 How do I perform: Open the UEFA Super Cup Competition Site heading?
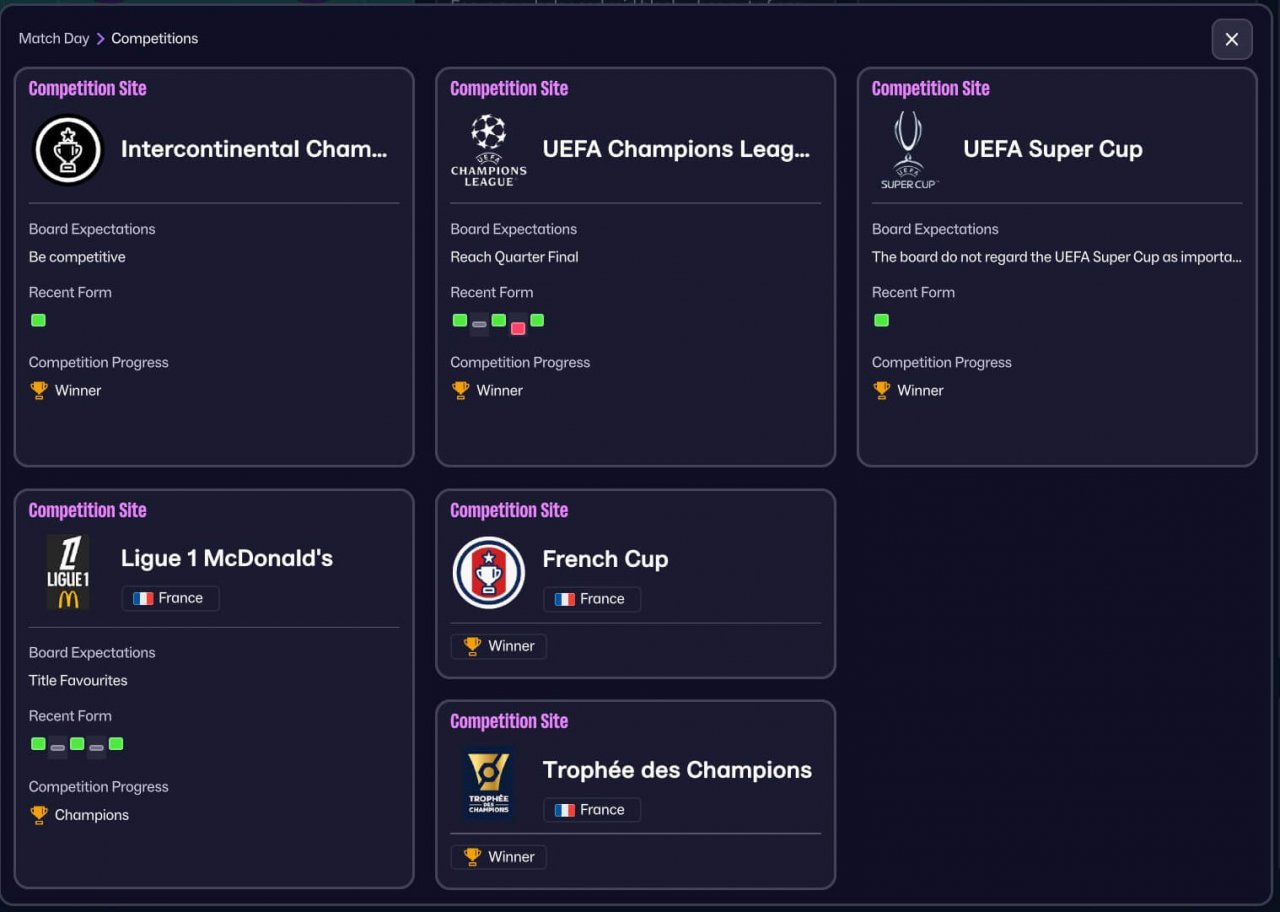tap(930, 88)
